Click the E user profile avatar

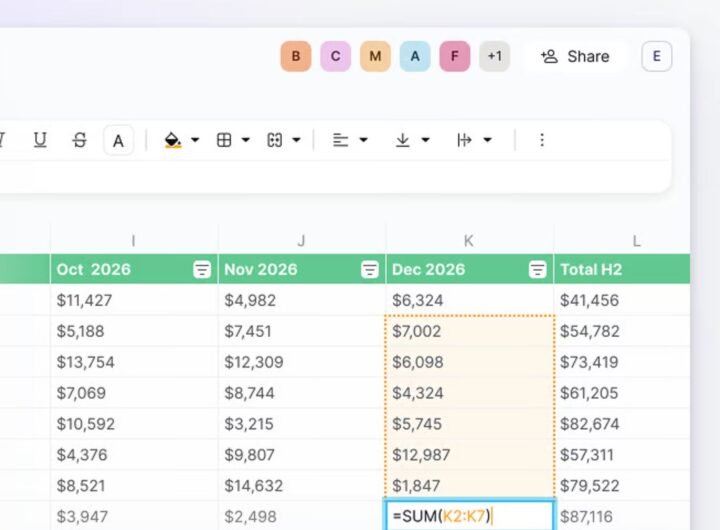656,56
